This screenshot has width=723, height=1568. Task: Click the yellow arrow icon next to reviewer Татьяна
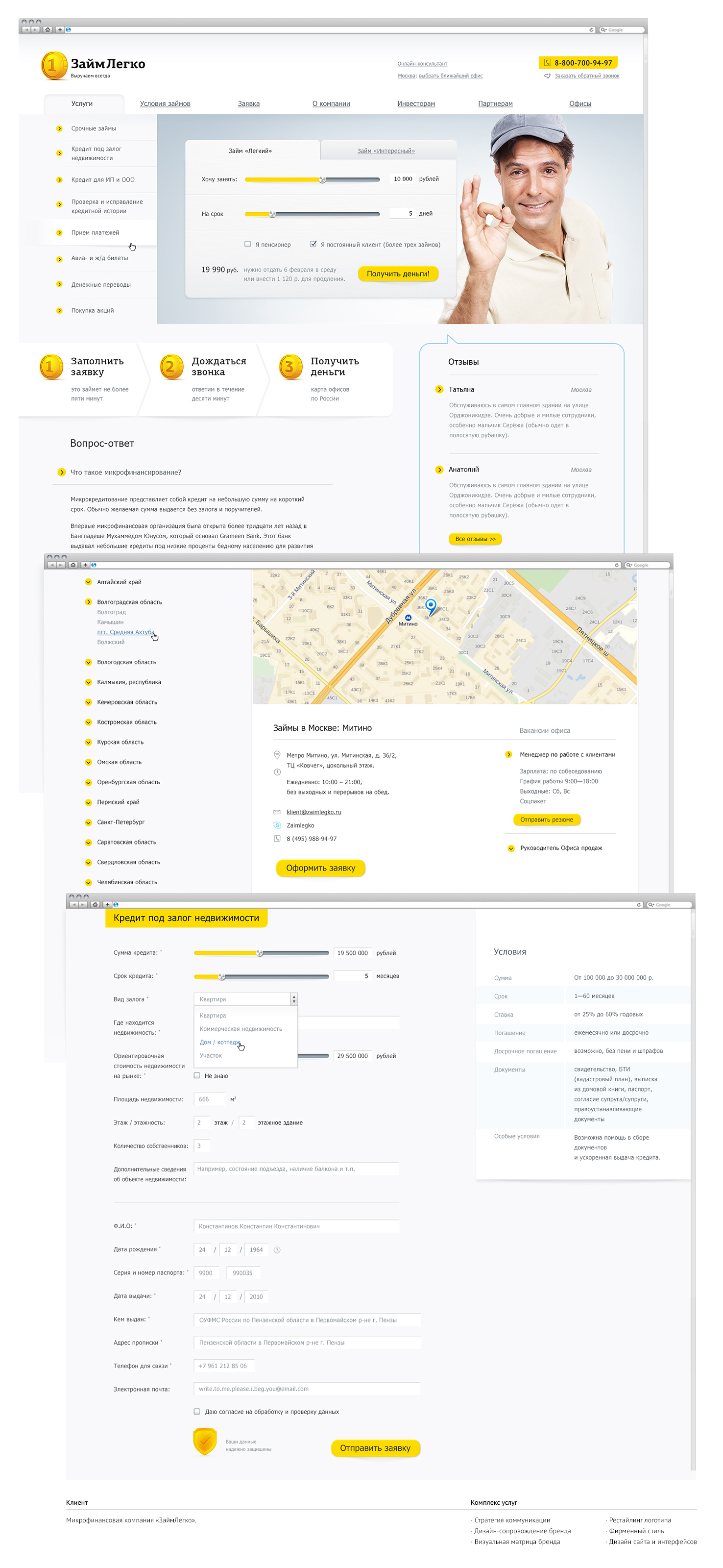(439, 390)
